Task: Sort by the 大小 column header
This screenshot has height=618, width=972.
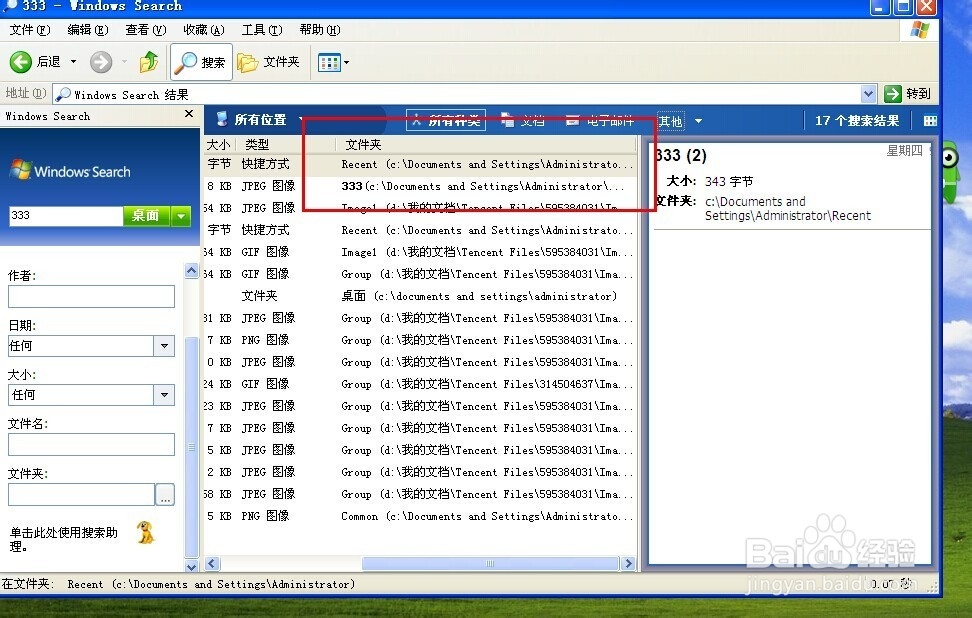Action: click(x=218, y=144)
